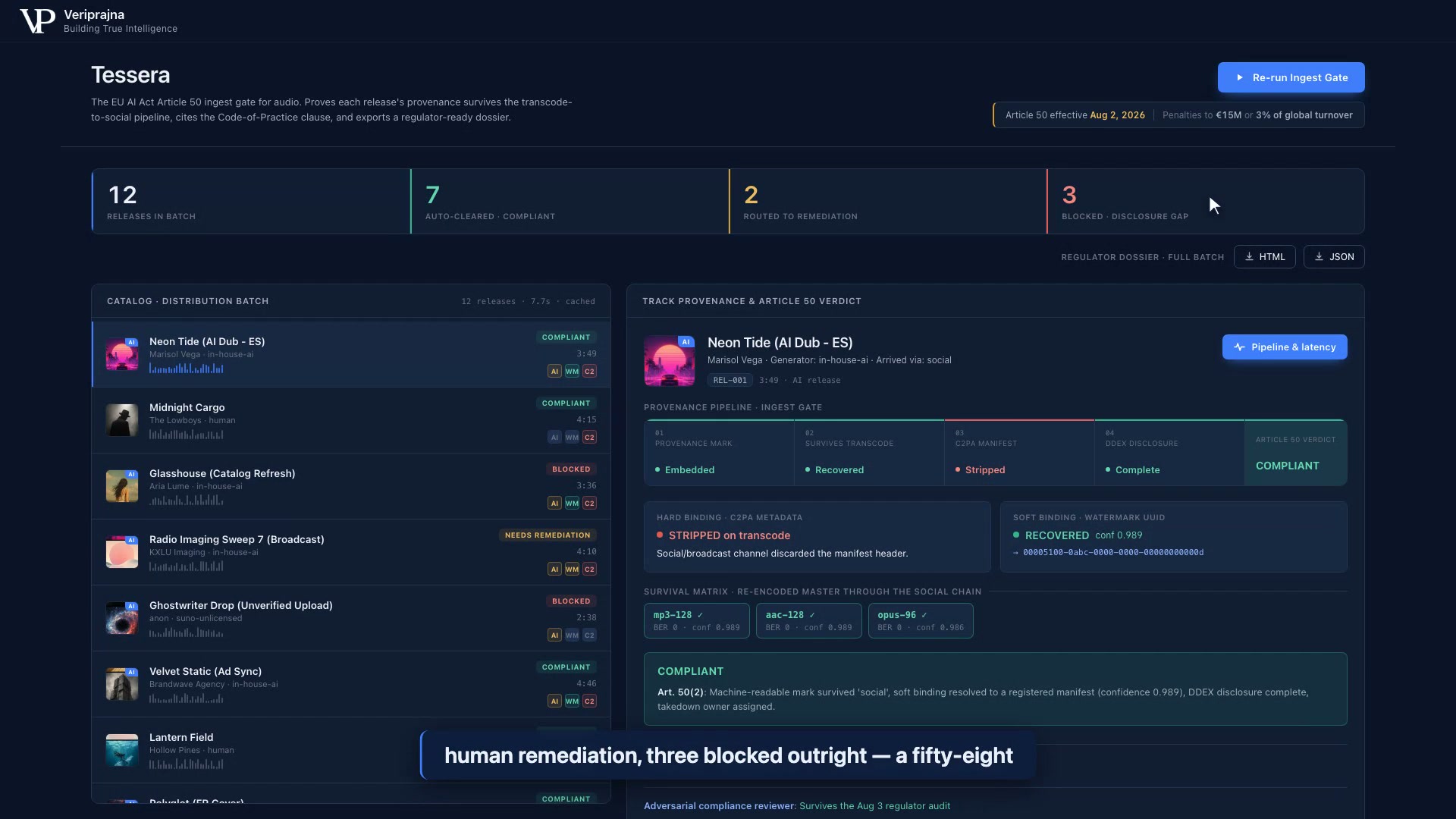Click the NEEDS REMEDIATION status tag

(x=548, y=535)
